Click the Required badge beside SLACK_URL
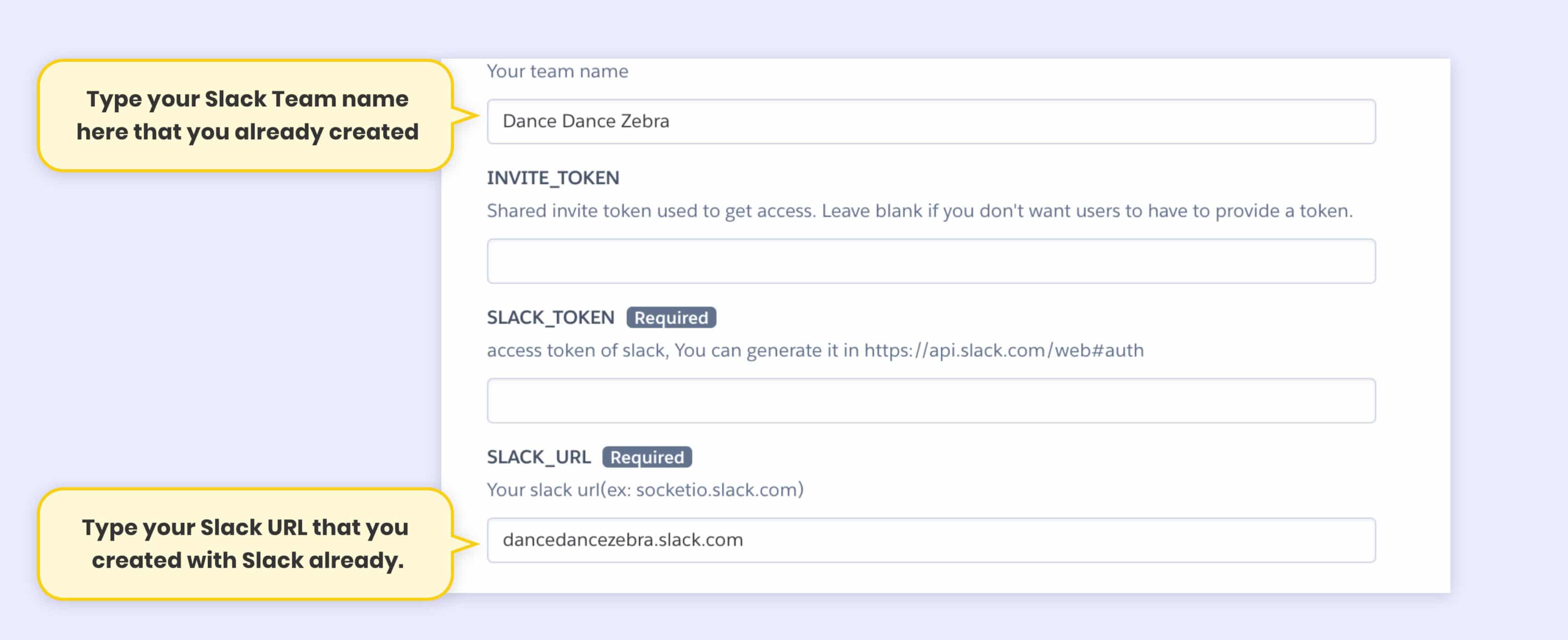 tap(647, 457)
